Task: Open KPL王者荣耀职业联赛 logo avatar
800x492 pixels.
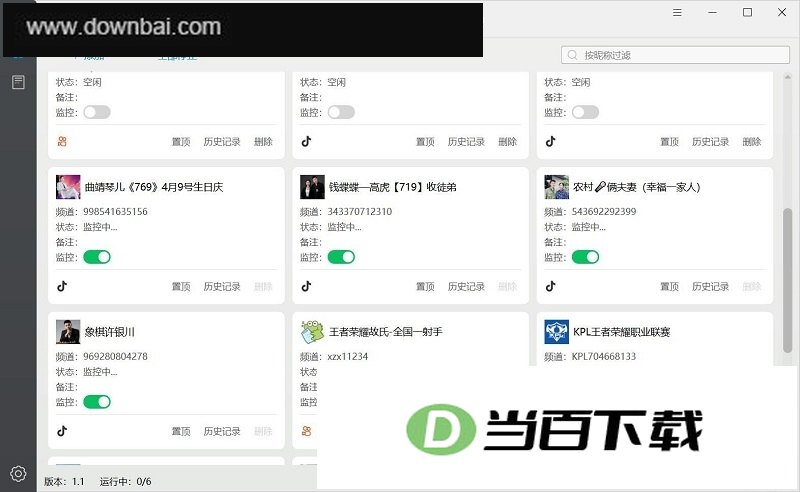Action: pos(557,332)
